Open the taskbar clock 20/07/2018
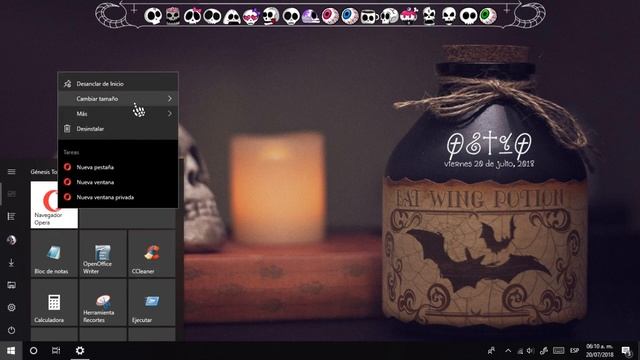 coord(600,351)
